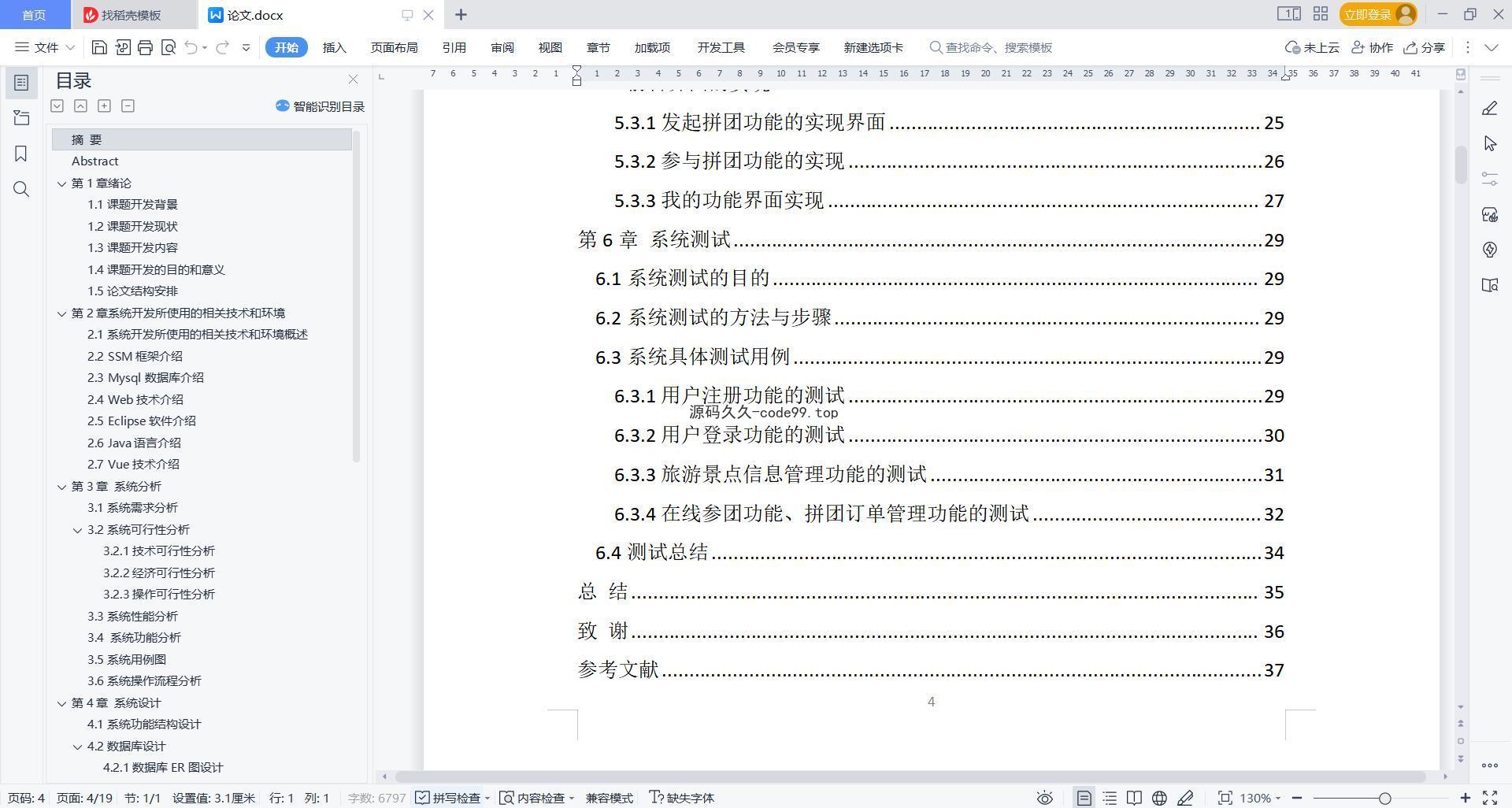Select 2.2 SSM 框架介绍 in outline
1512x808 pixels.
pos(135,356)
